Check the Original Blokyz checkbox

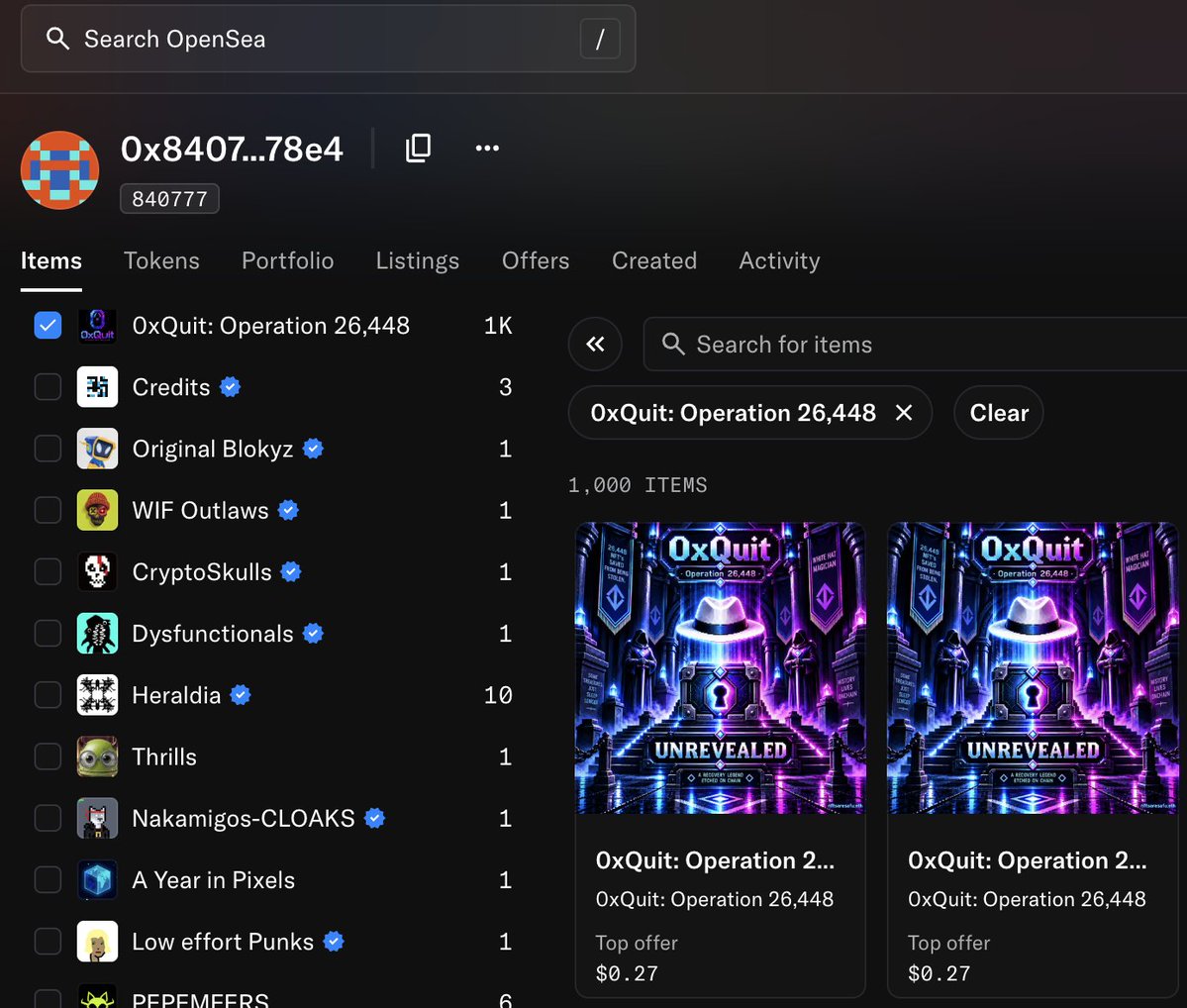(48, 449)
